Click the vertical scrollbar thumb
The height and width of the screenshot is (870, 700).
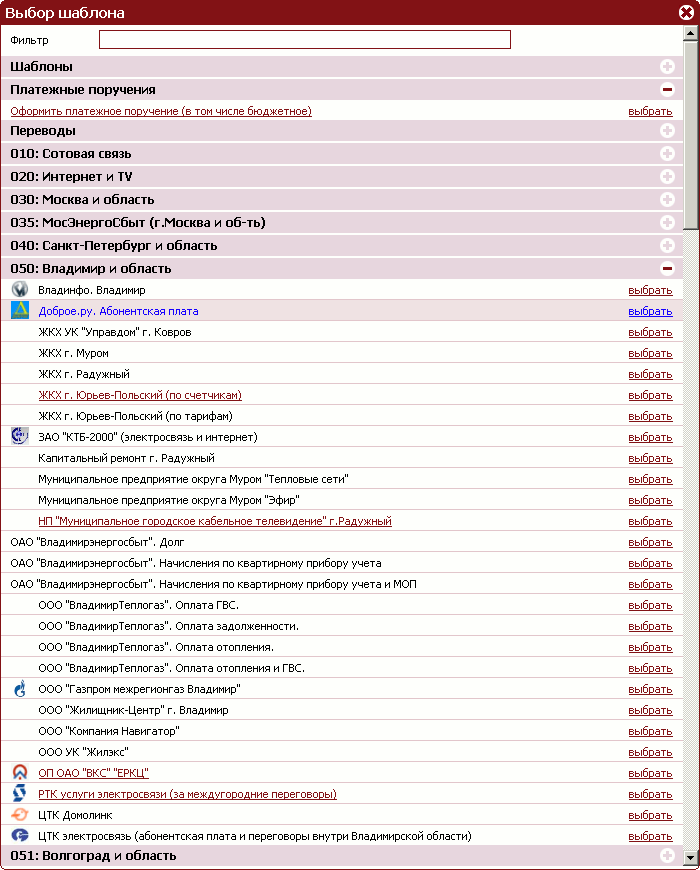click(x=691, y=135)
